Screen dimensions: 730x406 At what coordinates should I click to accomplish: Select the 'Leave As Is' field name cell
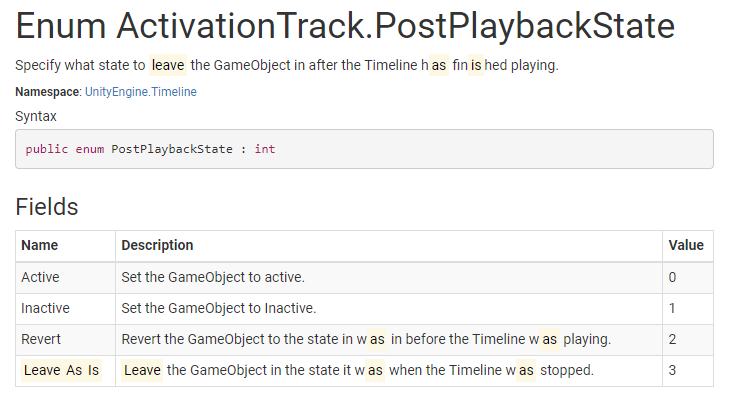tap(61, 370)
